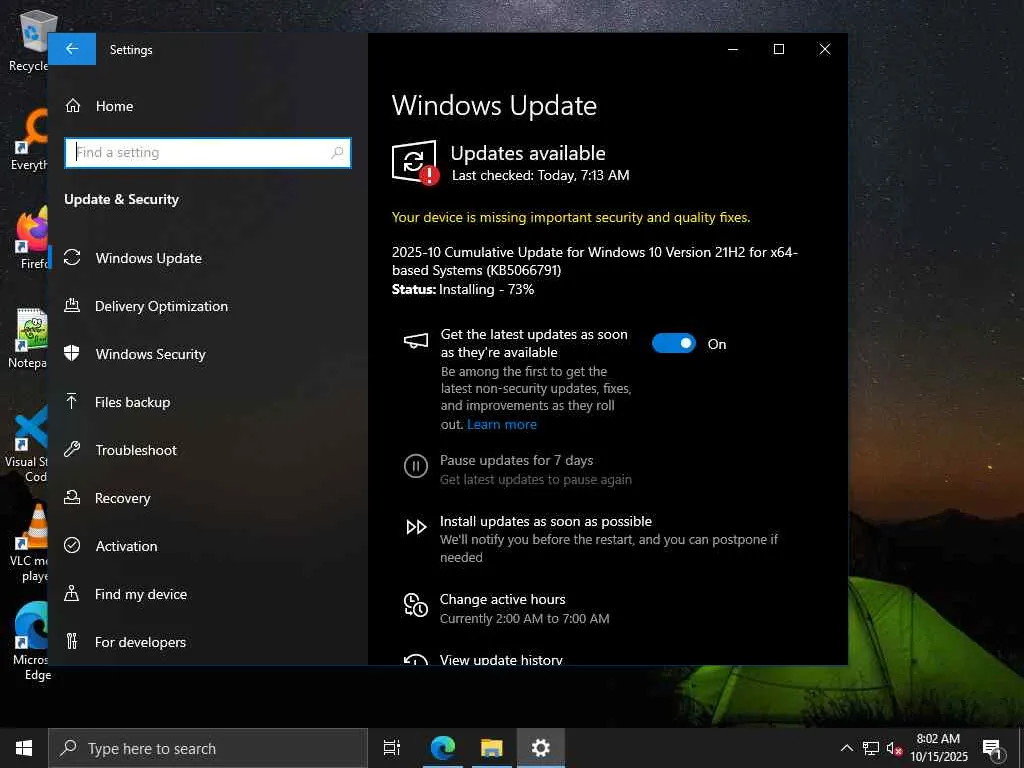
Task: Click the clock icon for active hours
Action: (x=416, y=605)
